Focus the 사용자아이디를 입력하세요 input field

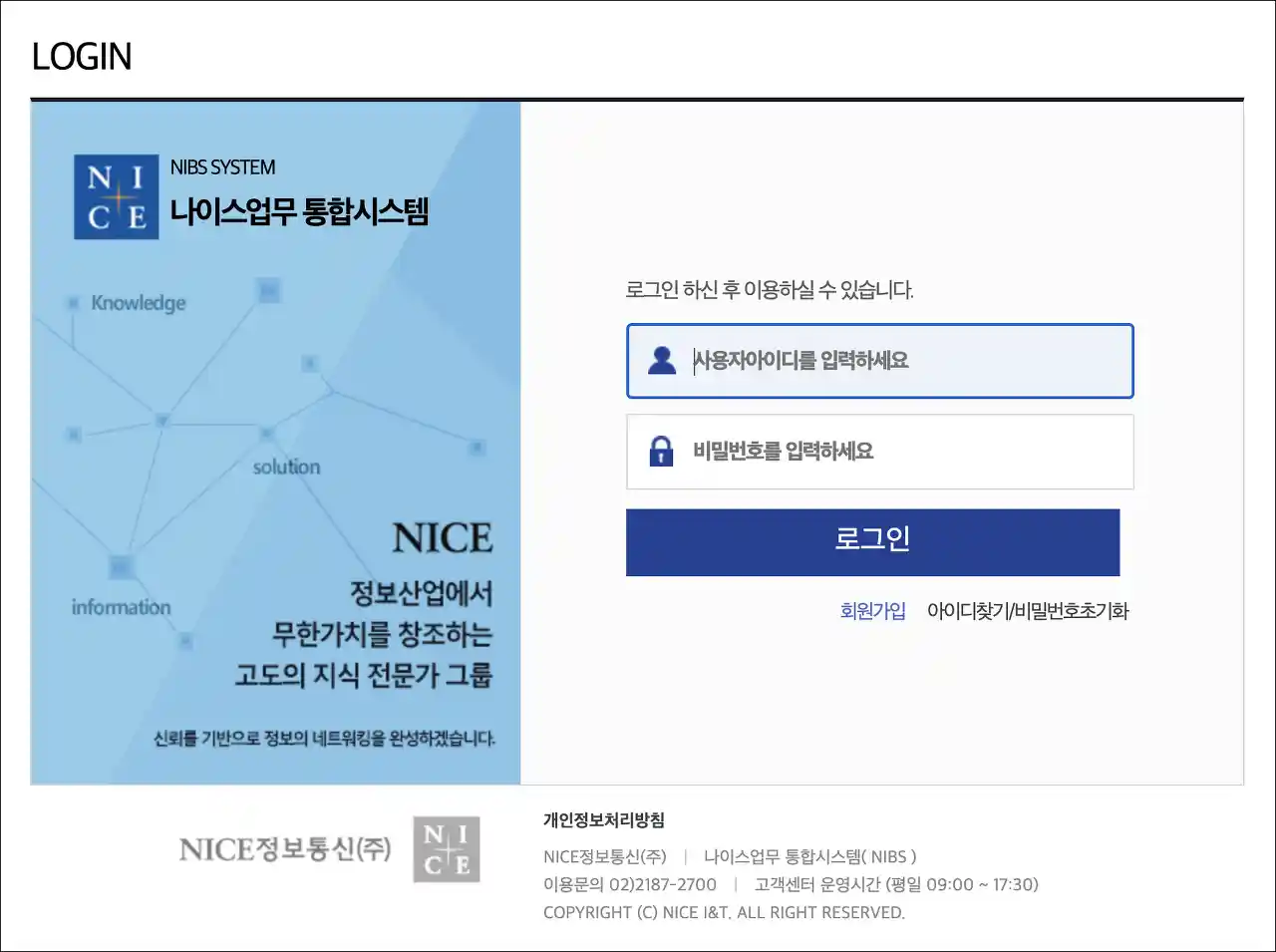click(x=880, y=361)
